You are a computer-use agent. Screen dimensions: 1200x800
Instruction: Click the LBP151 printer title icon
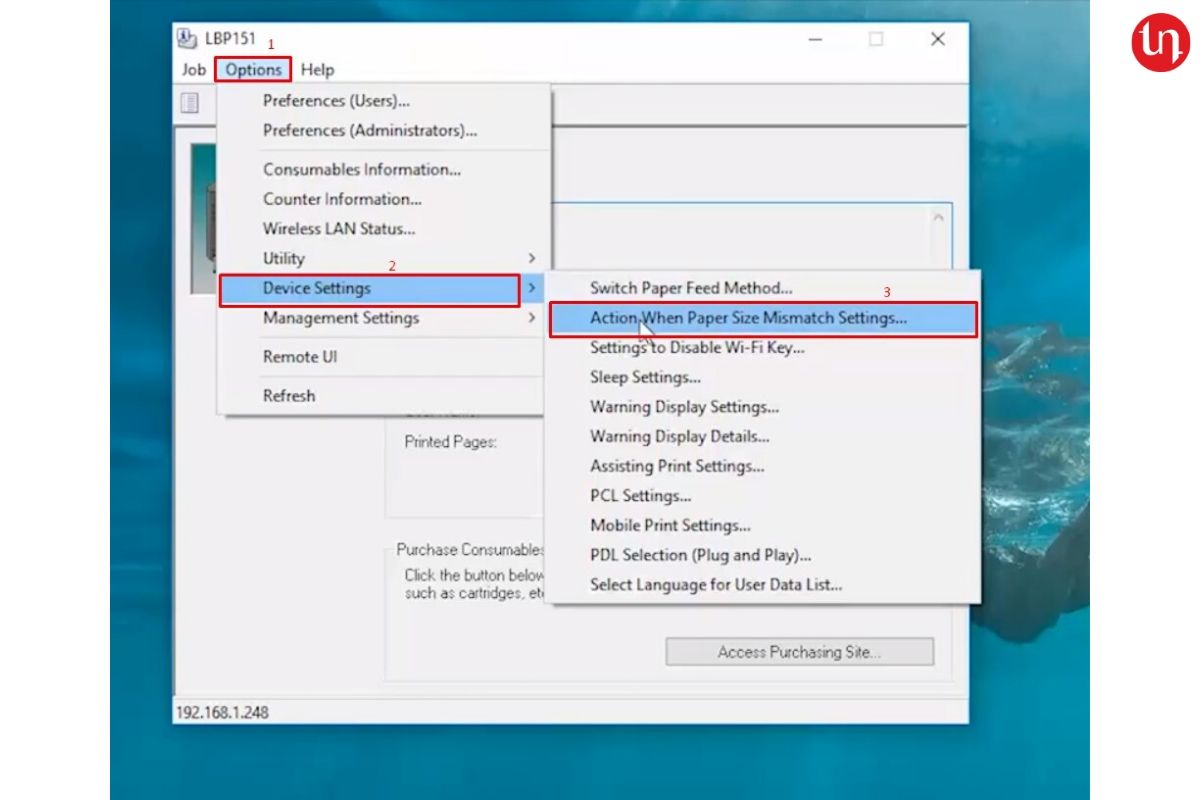tap(187, 39)
